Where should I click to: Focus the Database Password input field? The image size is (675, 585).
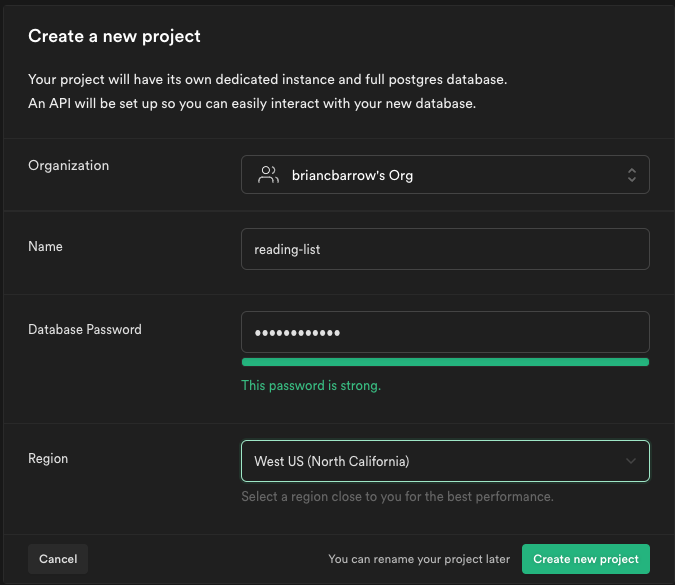[x=445, y=332]
